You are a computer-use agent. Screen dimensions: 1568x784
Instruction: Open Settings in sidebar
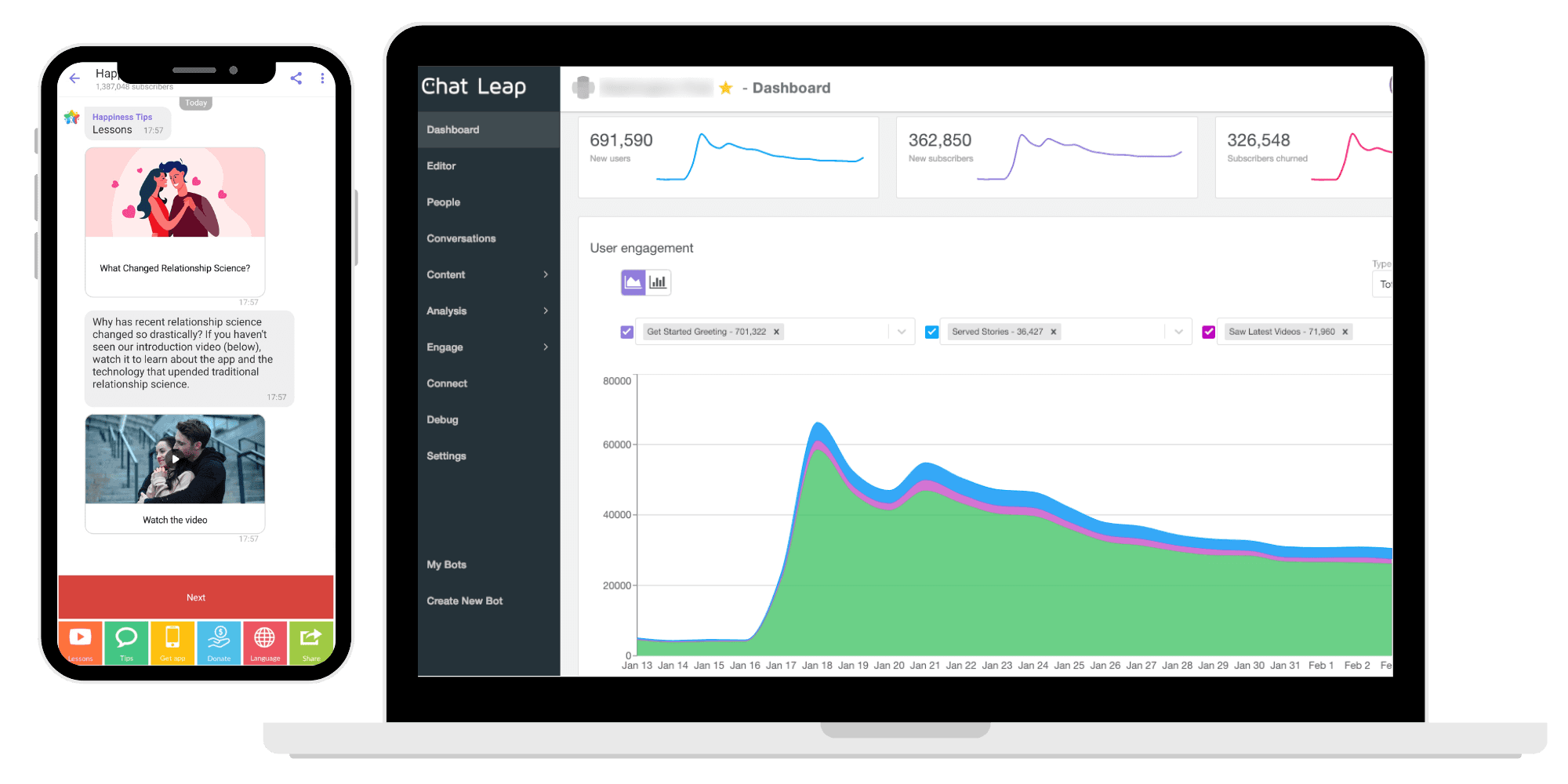pyautogui.click(x=488, y=456)
